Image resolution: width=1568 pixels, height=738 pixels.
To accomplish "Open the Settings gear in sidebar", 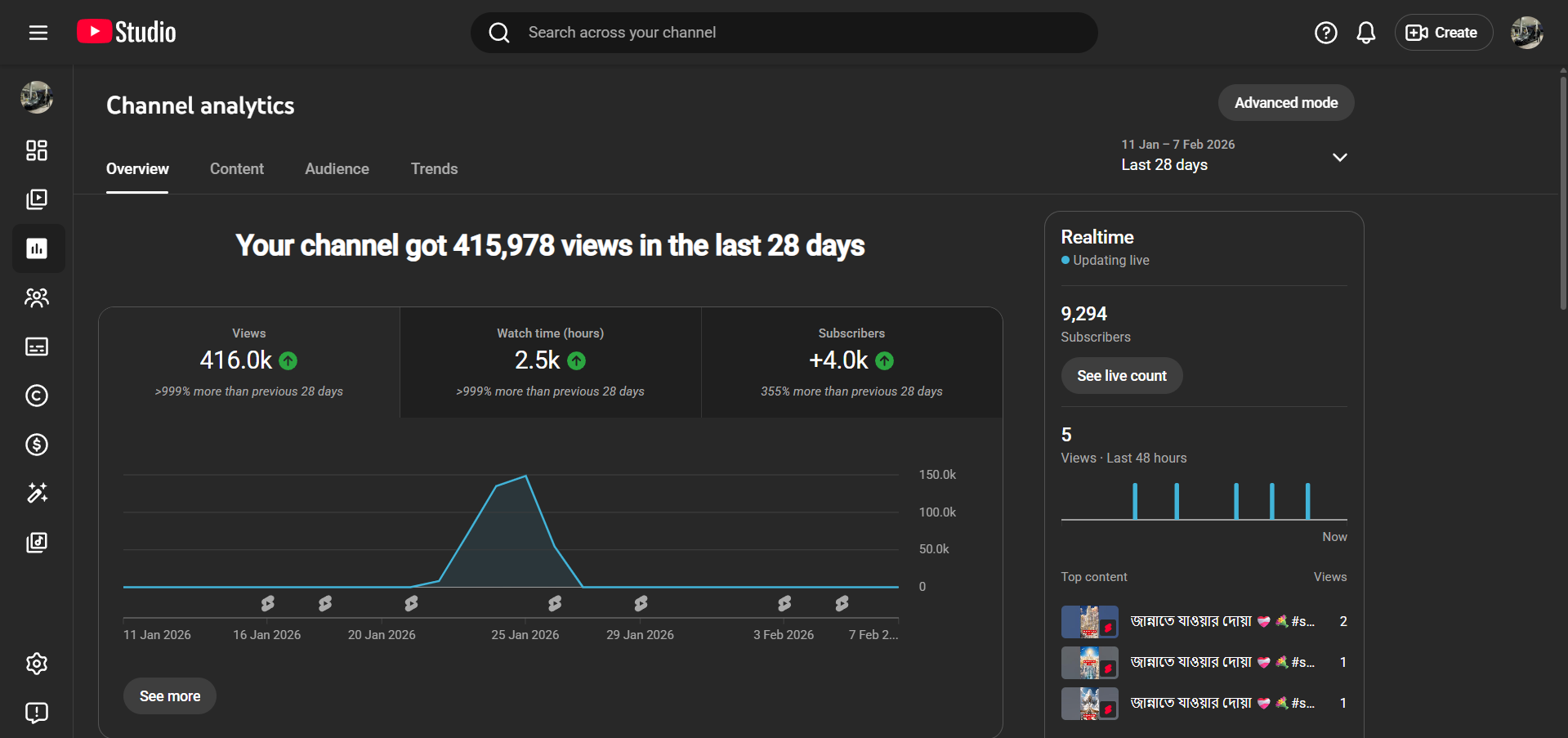I will pyautogui.click(x=37, y=664).
